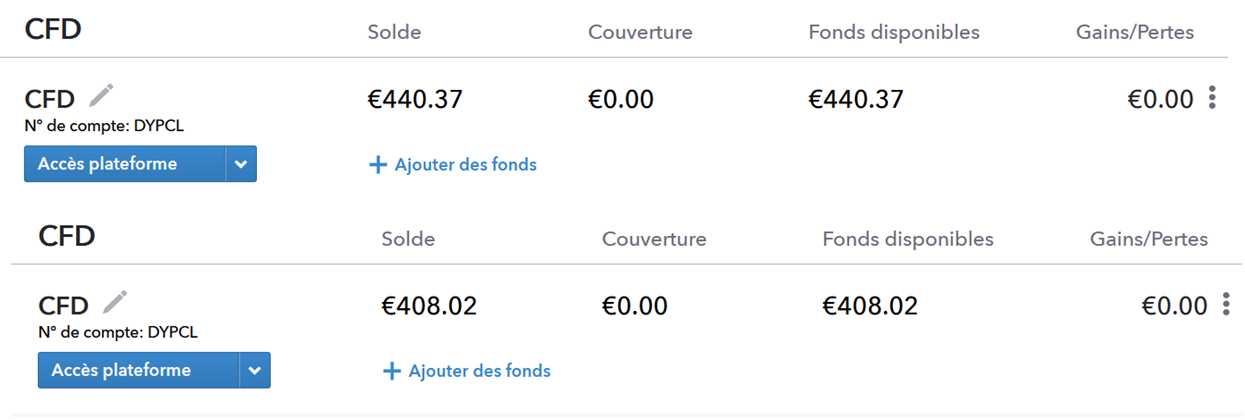Click Ajouter des fonds under the €408.02 balance
Image resolution: width=1245 pixels, height=420 pixels.
tap(479, 371)
